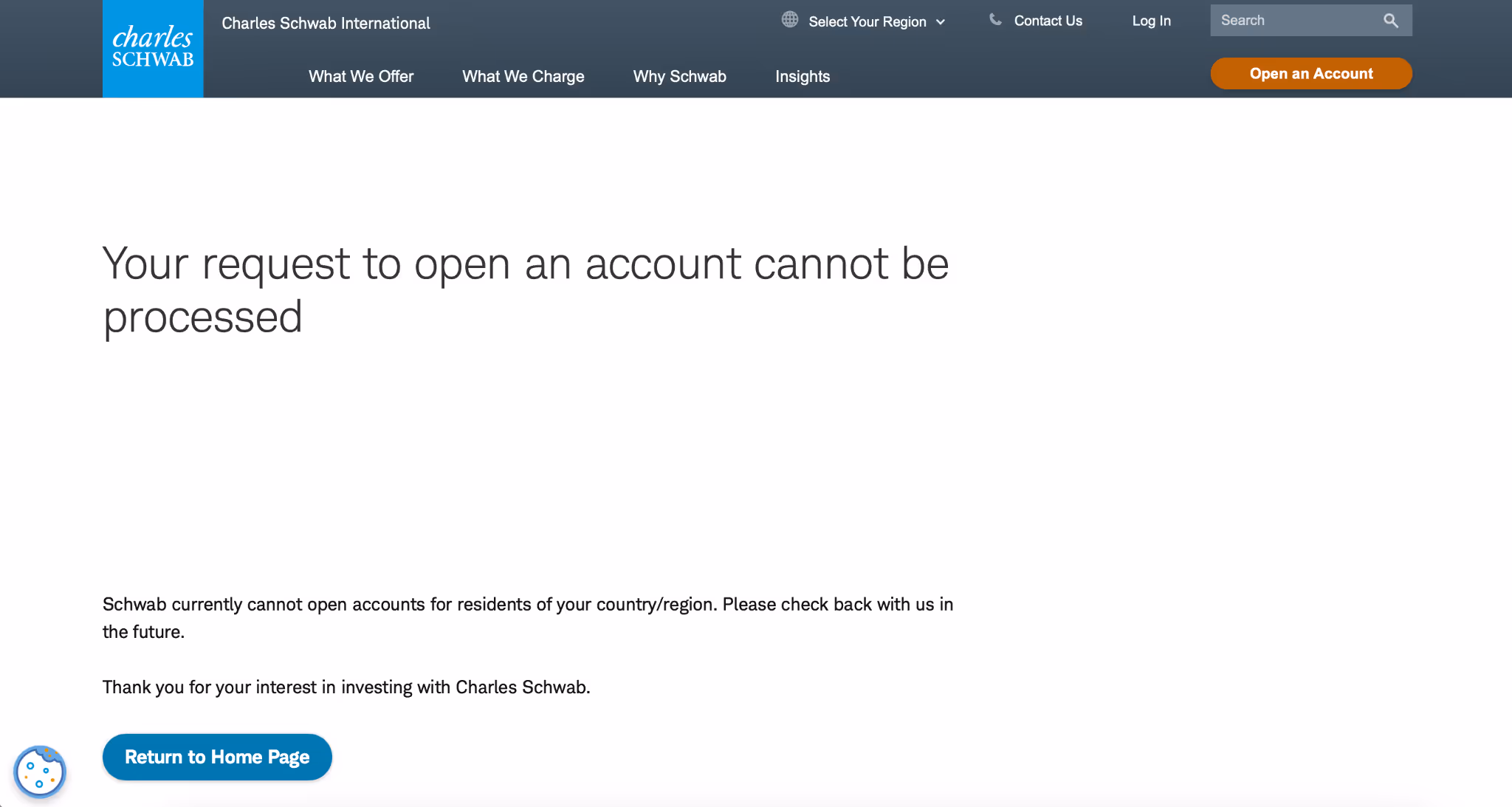Click the Charles Schwab International title
This screenshot has width=1512, height=807.
[326, 23]
